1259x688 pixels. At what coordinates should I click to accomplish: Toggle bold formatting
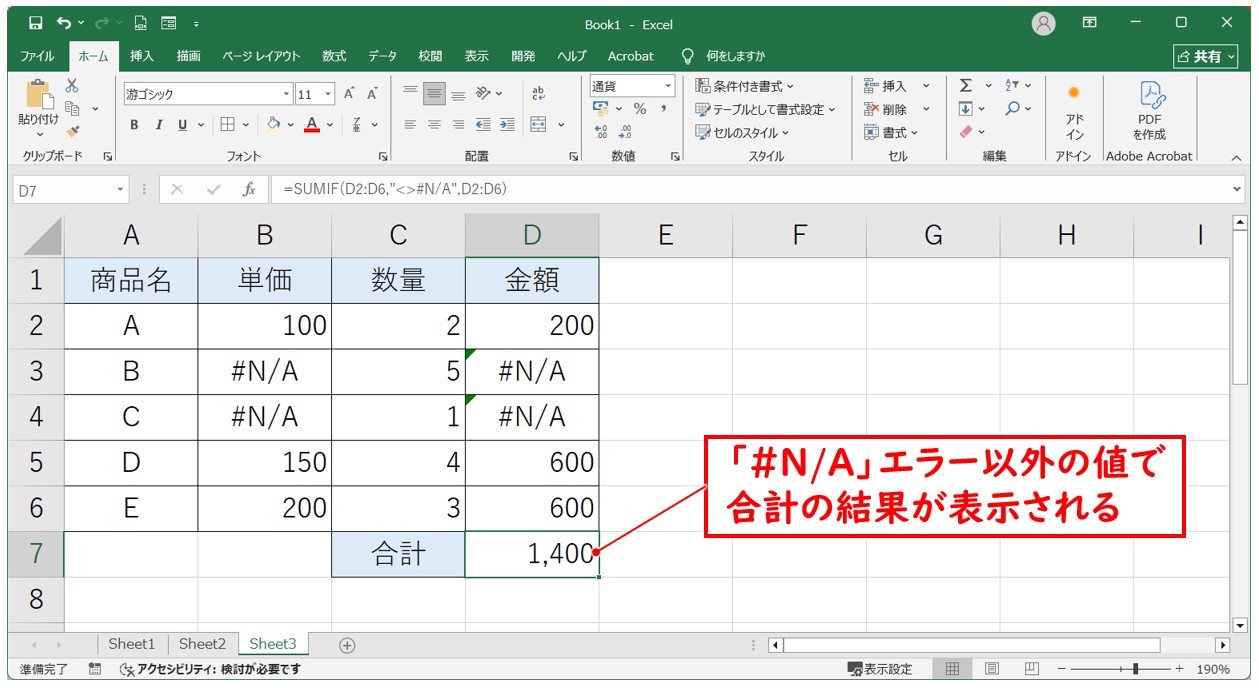click(x=135, y=125)
